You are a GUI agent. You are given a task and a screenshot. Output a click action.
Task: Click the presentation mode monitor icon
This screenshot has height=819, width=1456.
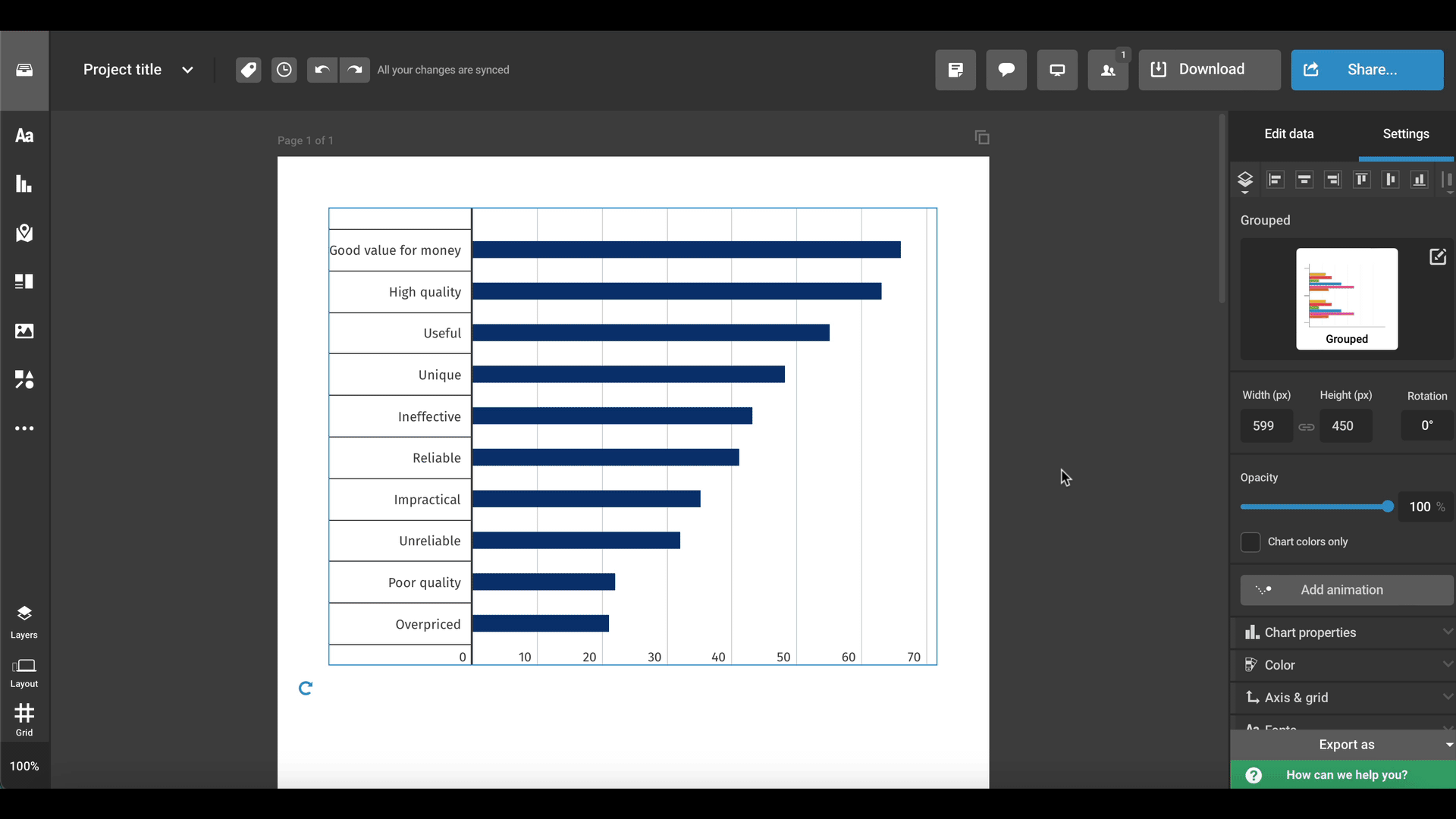[x=1057, y=70]
